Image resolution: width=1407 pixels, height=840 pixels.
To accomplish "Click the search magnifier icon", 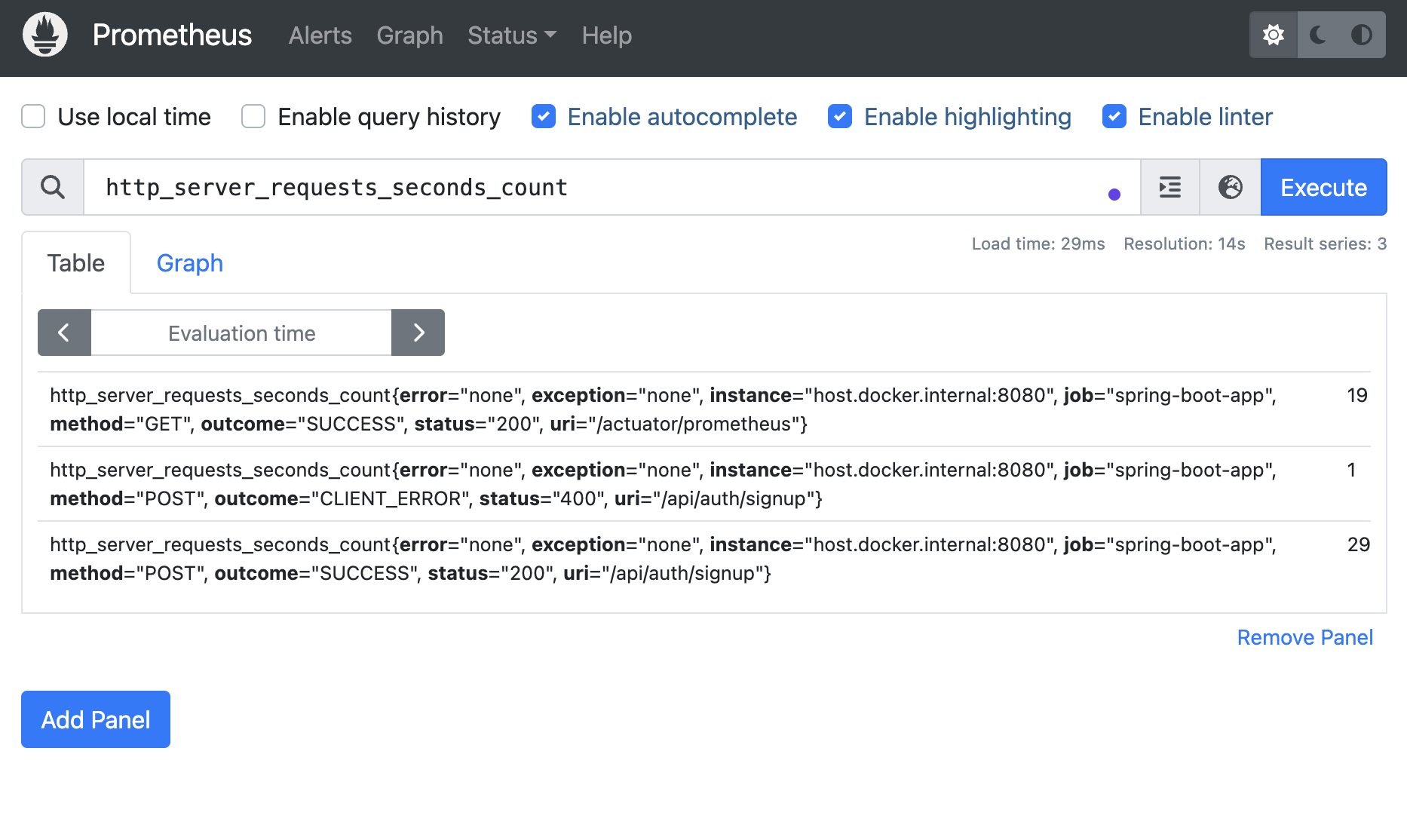I will click(x=53, y=187).
